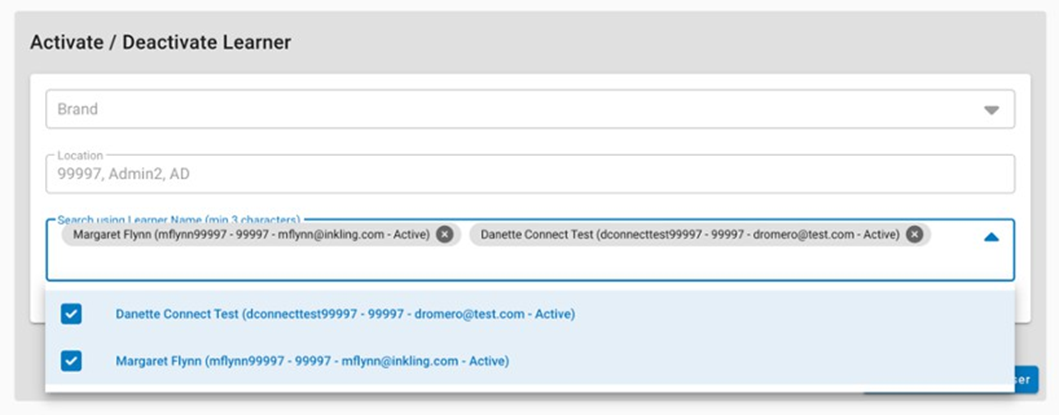Screen dimensions: 1059x415
Task: Click the Search using Learner Name label
Action: [x=178, y=219]
